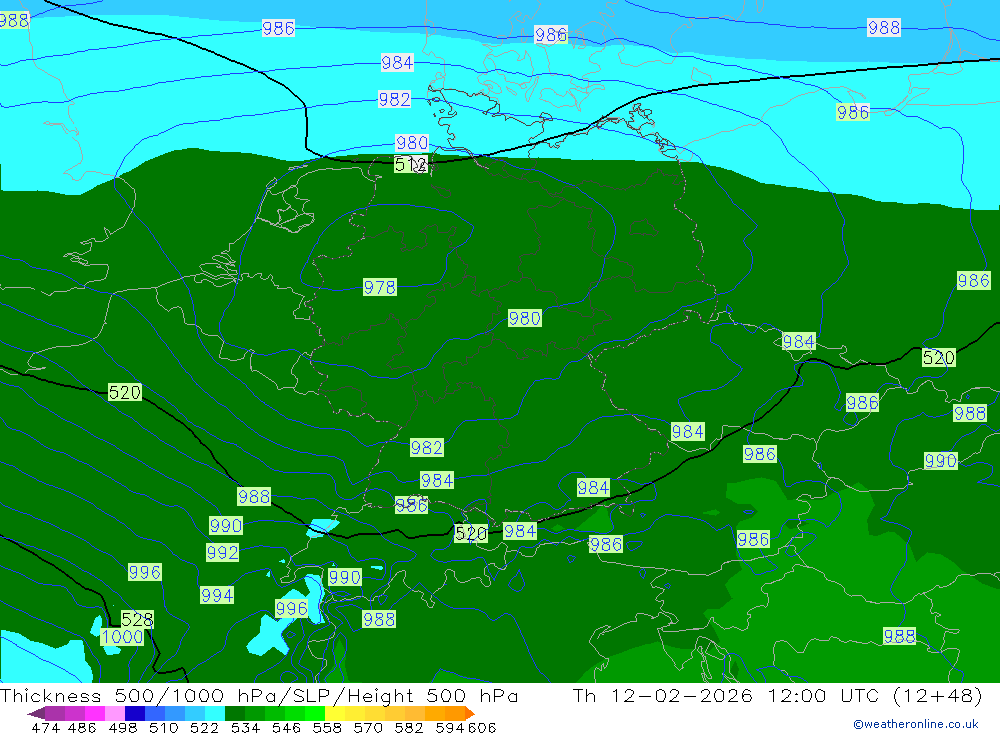Click legend value 522
Screen dimensions: 1000x733
[204, 727]
